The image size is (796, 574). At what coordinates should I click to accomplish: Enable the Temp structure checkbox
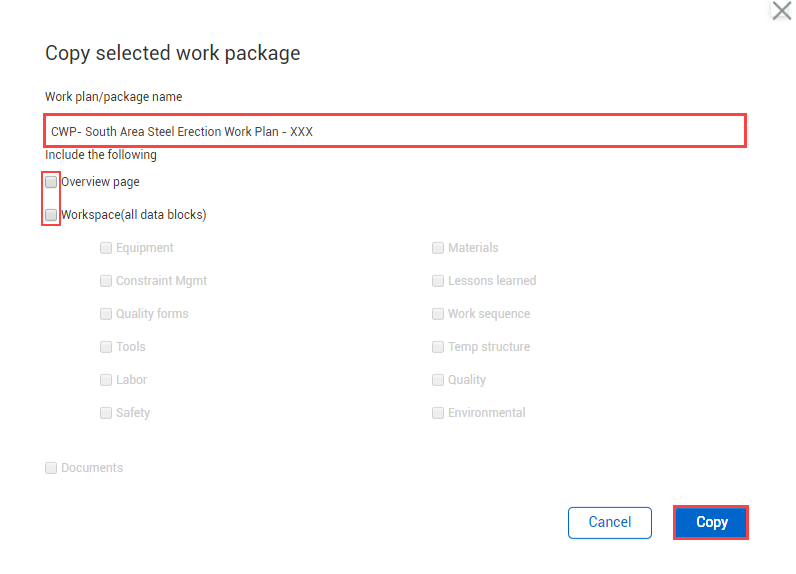pyautogui.click(x=438, y=347)
